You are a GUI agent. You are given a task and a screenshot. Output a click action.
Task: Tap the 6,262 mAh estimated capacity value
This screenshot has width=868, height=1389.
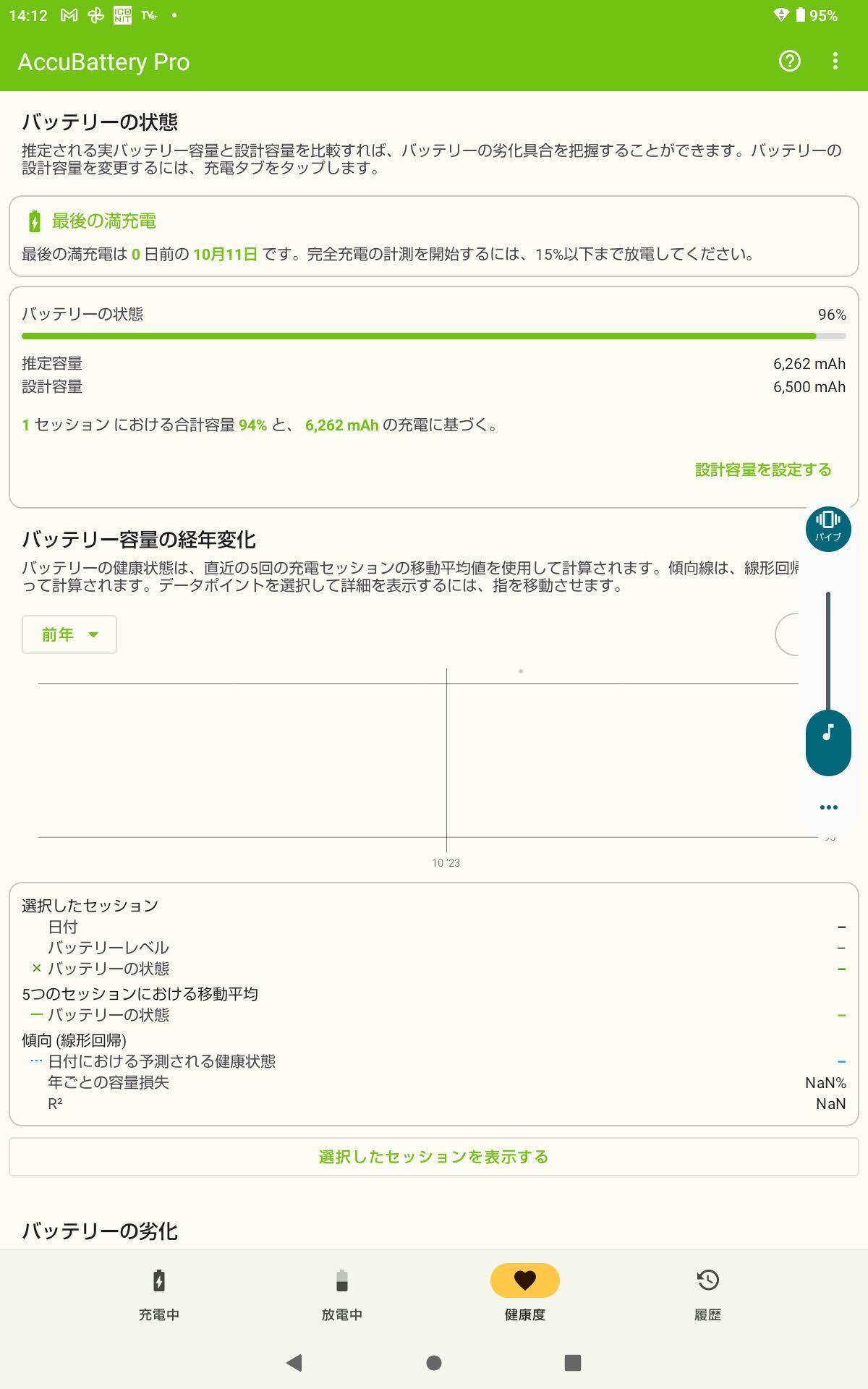point(809,364)
